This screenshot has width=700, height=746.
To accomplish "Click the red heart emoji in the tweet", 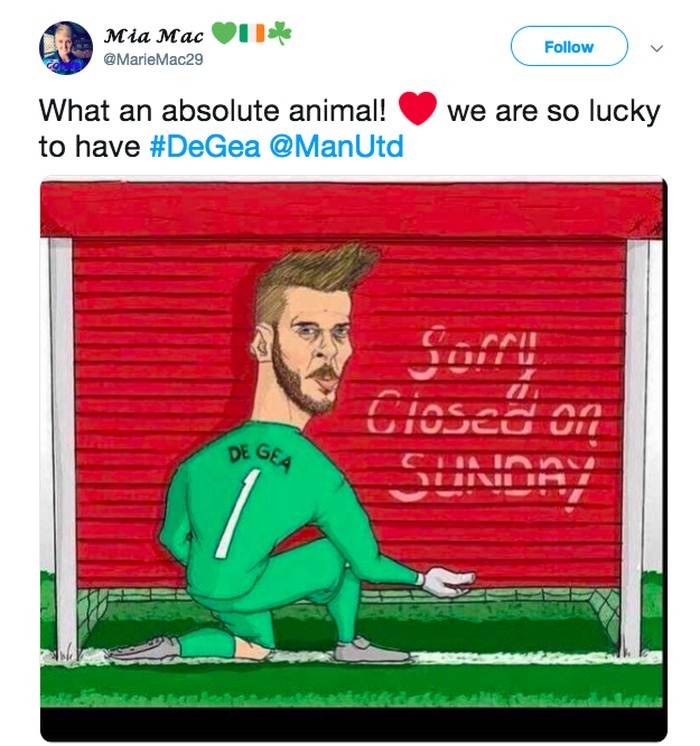I will pyautogui.click(x=417, y=110).
